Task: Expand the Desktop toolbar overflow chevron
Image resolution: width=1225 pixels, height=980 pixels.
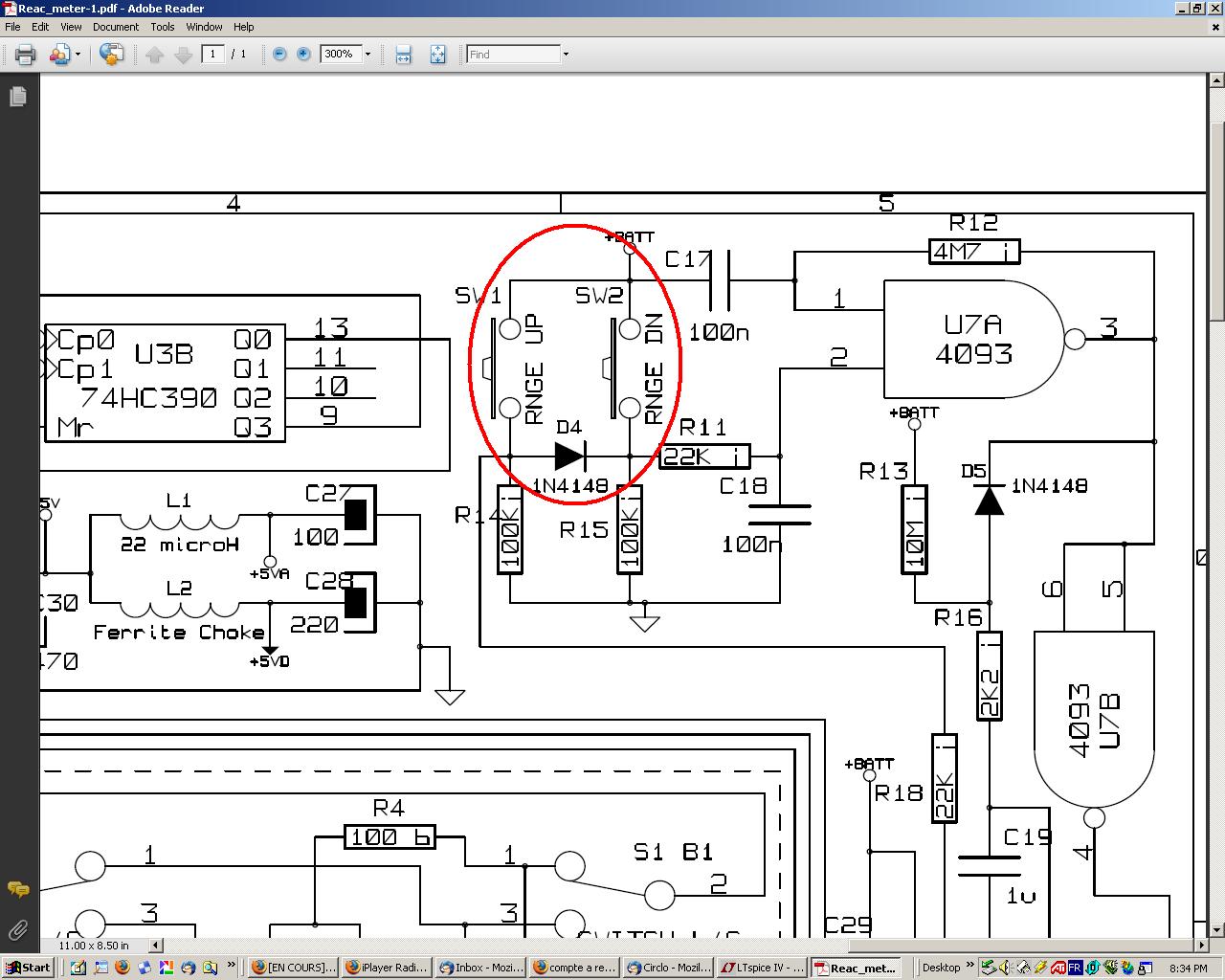Action: (x=970, y=965)
